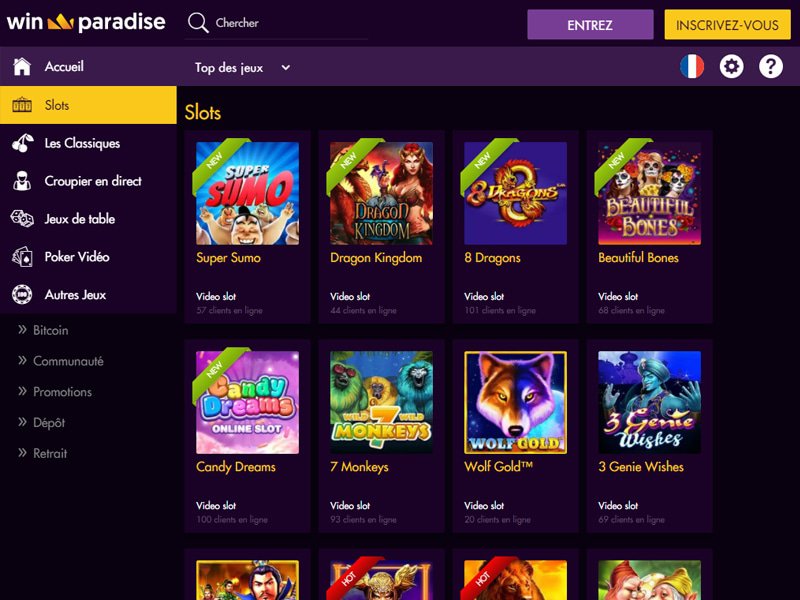Open the Super Sumo game thumbnail

pos(247,193)
